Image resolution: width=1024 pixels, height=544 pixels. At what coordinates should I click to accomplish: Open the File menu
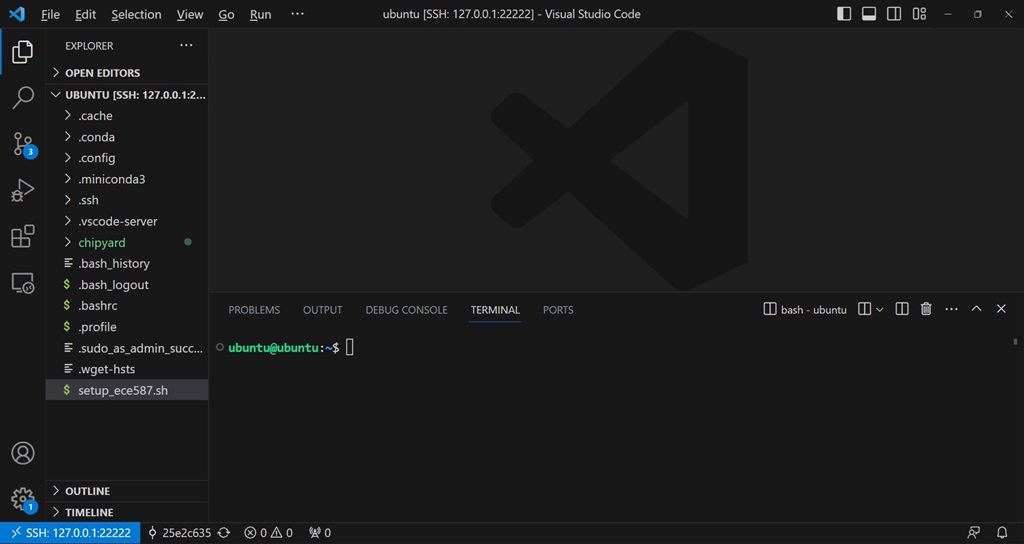[50, 14]
